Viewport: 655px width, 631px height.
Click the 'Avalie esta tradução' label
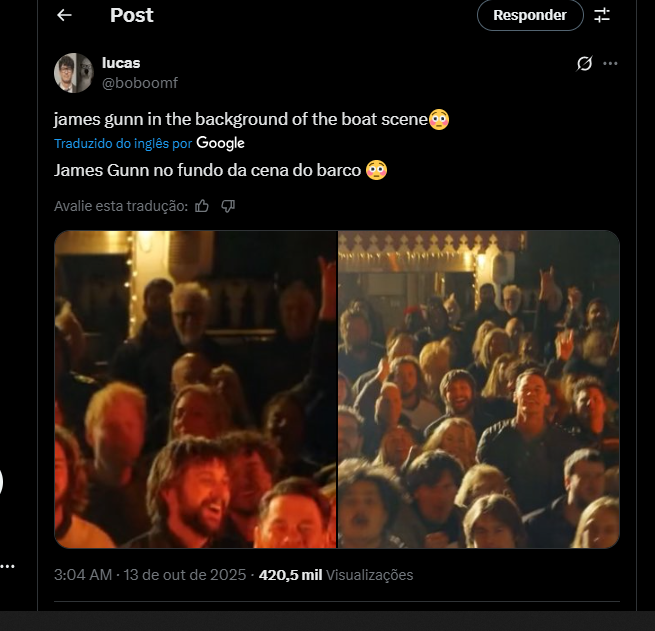(x=120, y=206)
